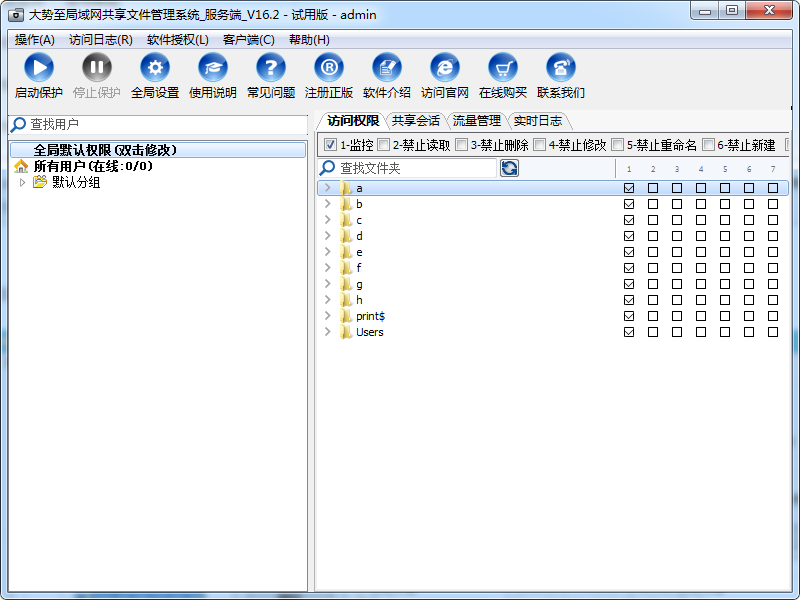Expand the 默认分组 tree node
Screen dimensions: 800x600
(x=23, y=183)
